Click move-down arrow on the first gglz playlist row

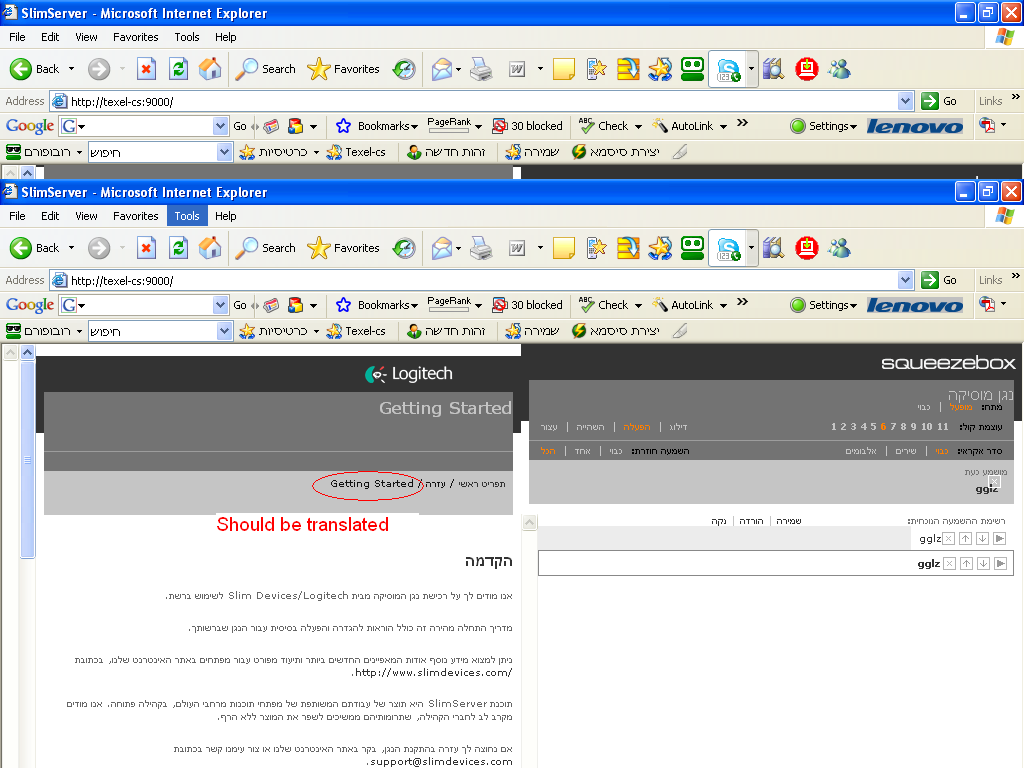point(982,539)
